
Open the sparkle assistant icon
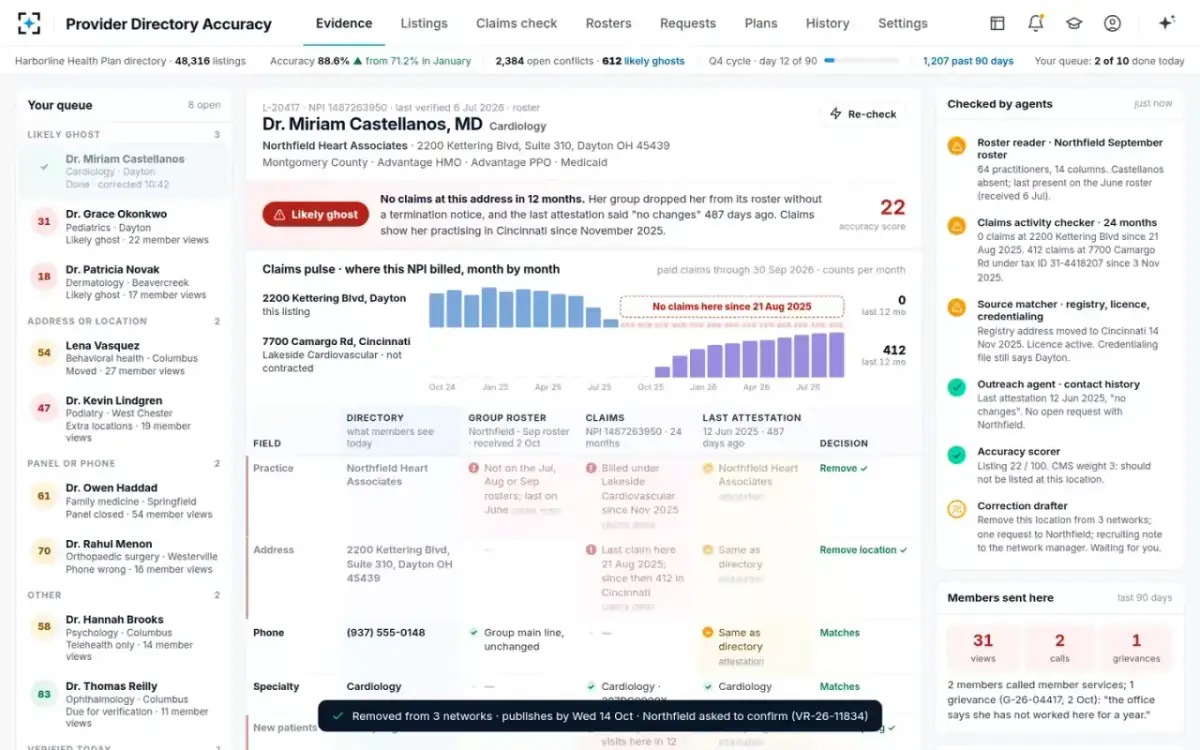click(x=1166, y=24)
